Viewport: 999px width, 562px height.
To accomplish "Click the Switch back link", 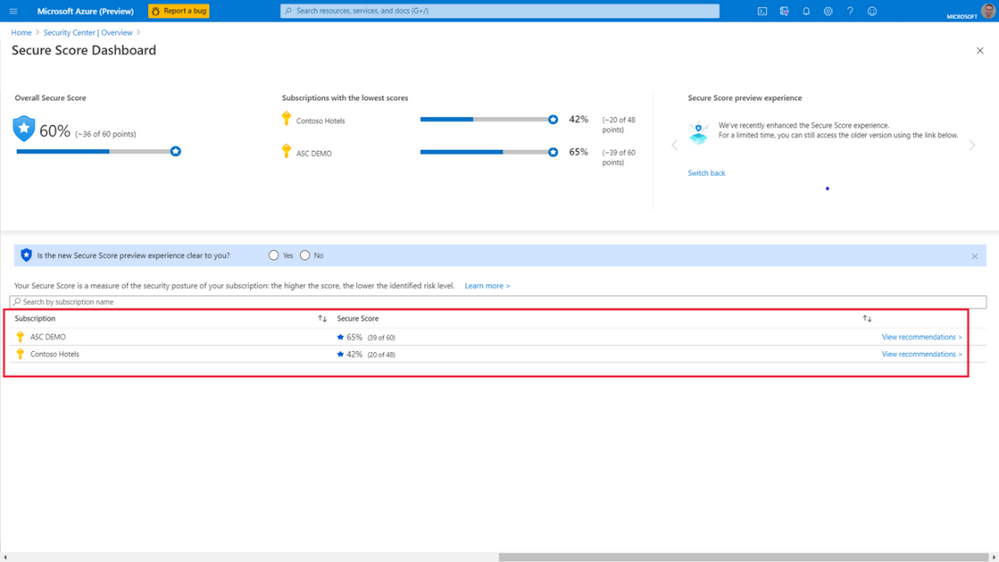I will [706, 173].
